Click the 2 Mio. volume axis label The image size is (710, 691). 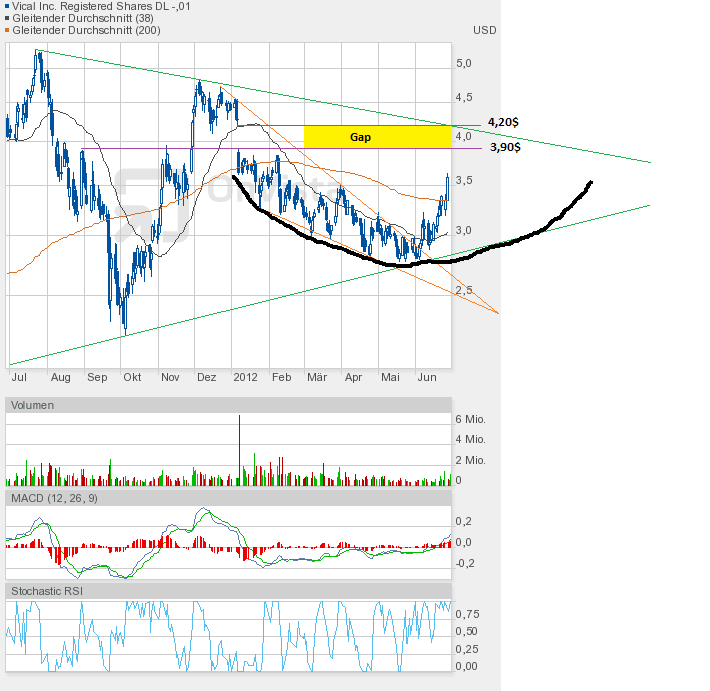tap(470, 460)
